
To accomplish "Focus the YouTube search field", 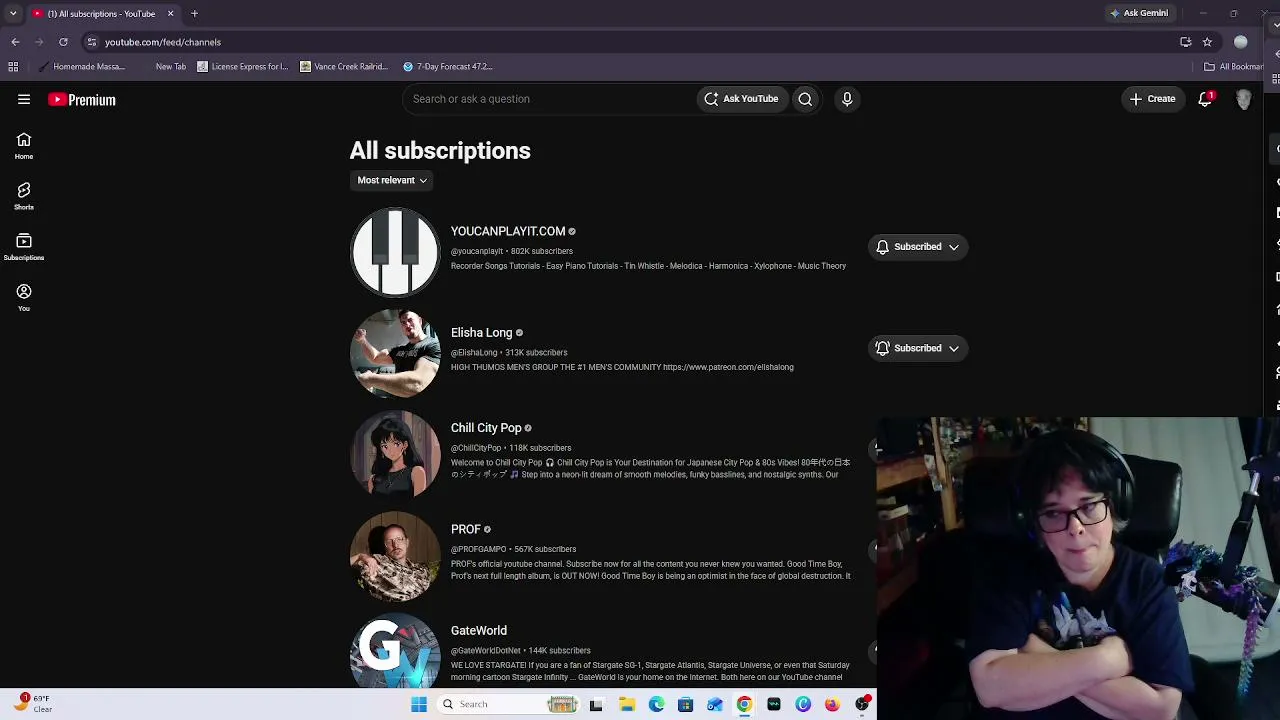I will [x=550, y=99].
